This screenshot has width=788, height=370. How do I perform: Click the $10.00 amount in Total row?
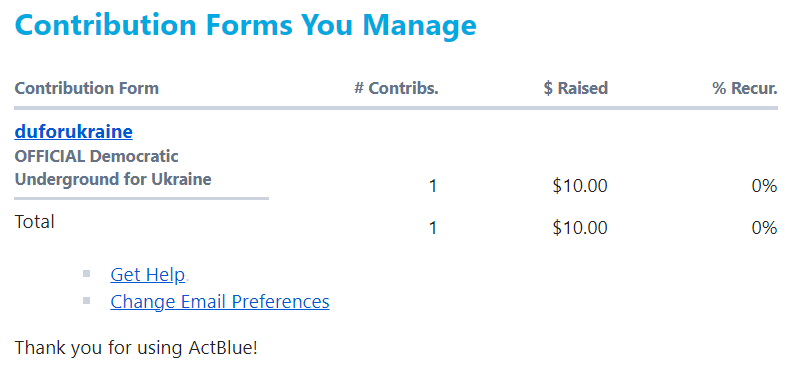click(x=580, y=228)
